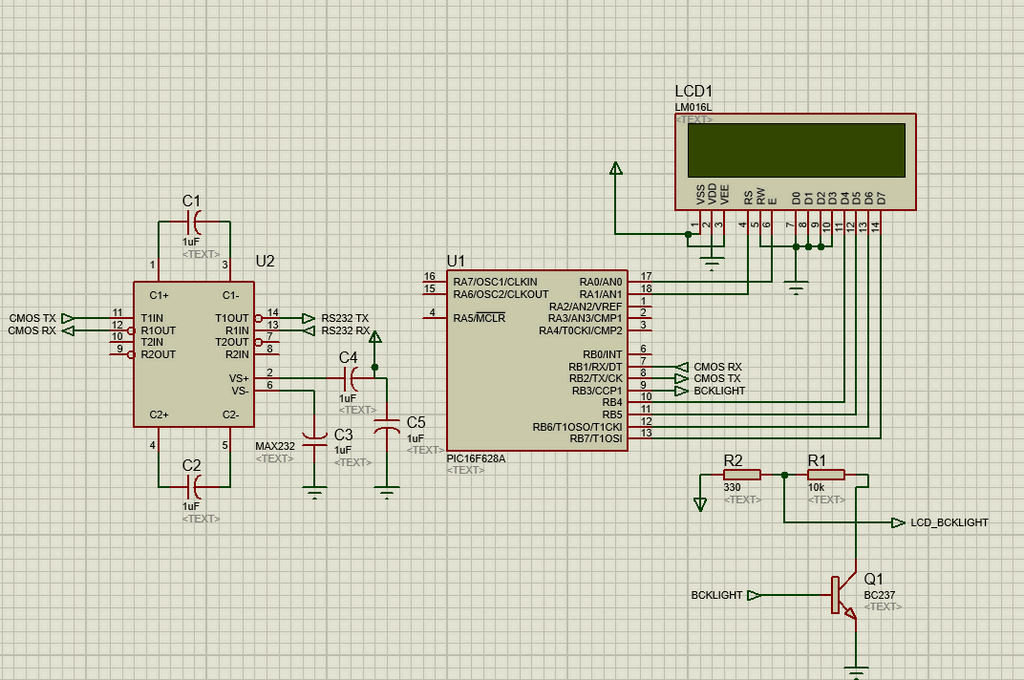Click the CMOS TX terminal arrow at RB2/TX/CK
The height and width of the screenshot is (680, 1024).
[681, 378]
